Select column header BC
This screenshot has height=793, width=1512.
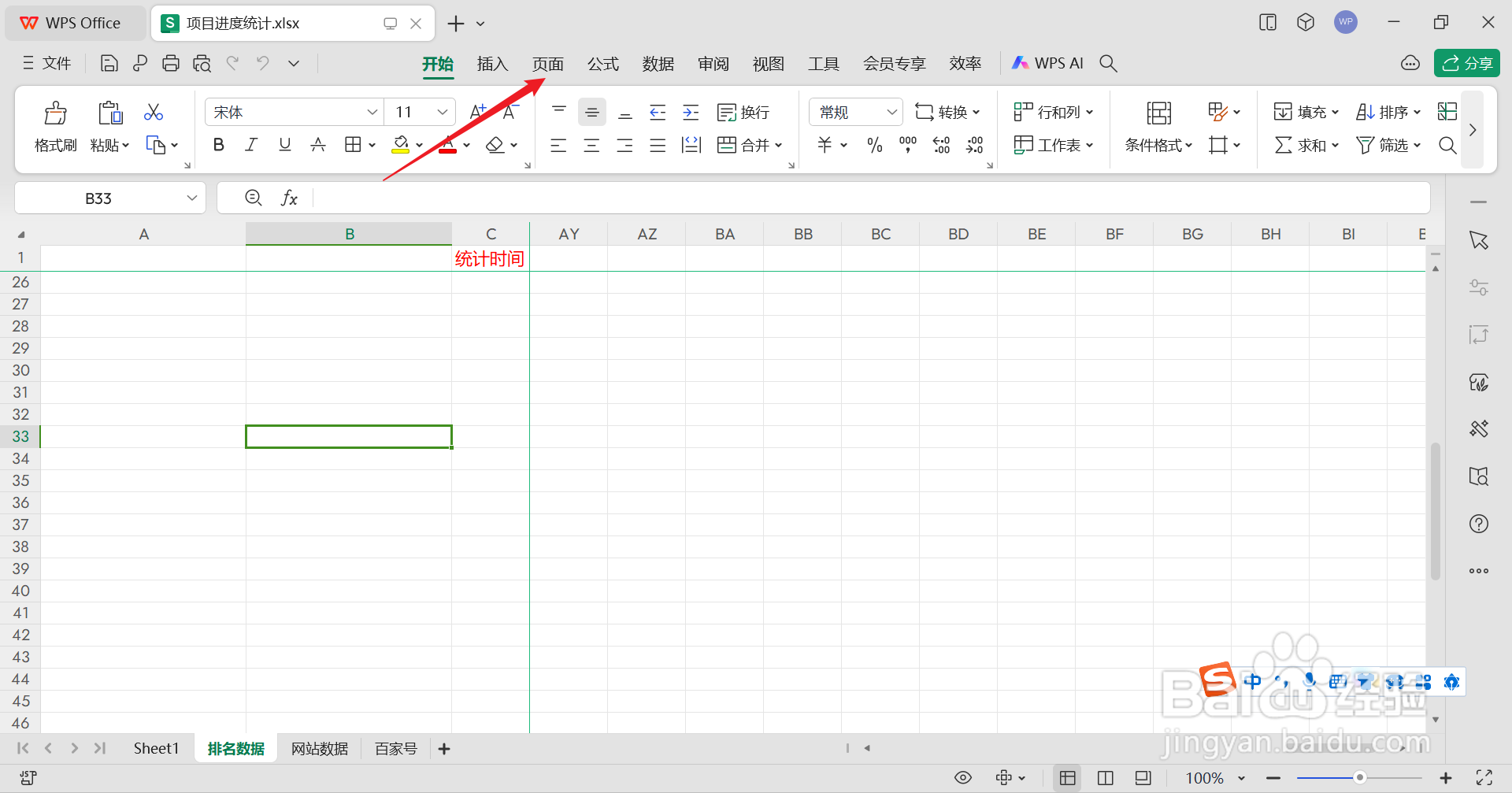(880, 234)
